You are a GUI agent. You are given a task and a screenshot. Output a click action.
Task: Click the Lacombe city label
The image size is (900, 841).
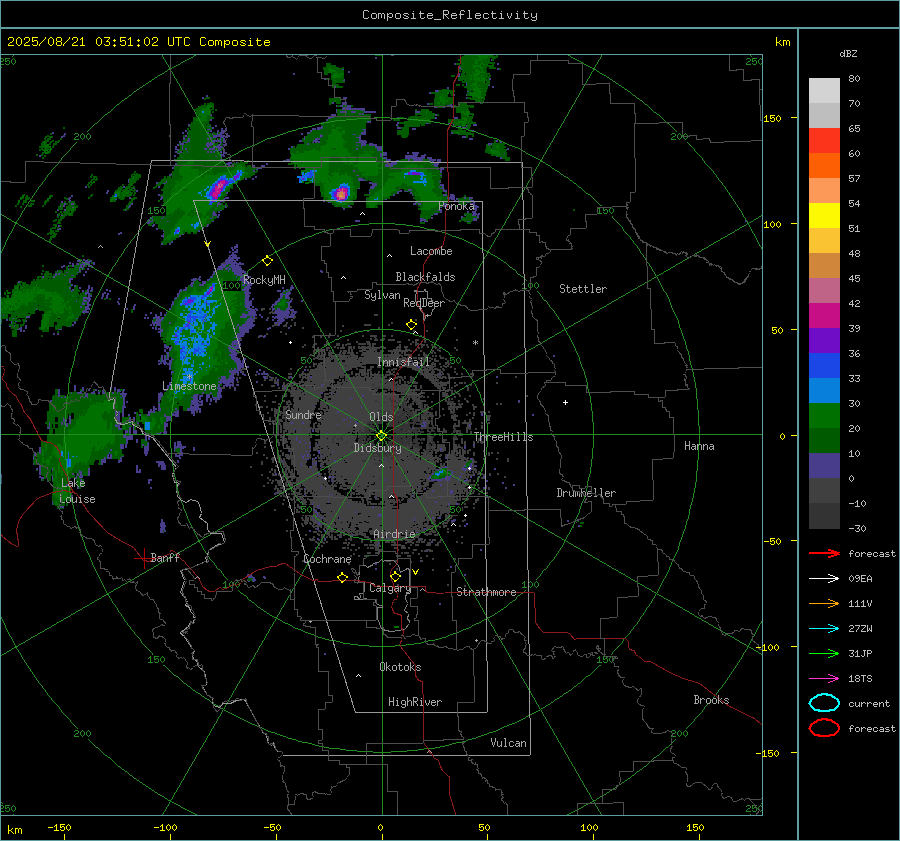click(x=431, y=251)
